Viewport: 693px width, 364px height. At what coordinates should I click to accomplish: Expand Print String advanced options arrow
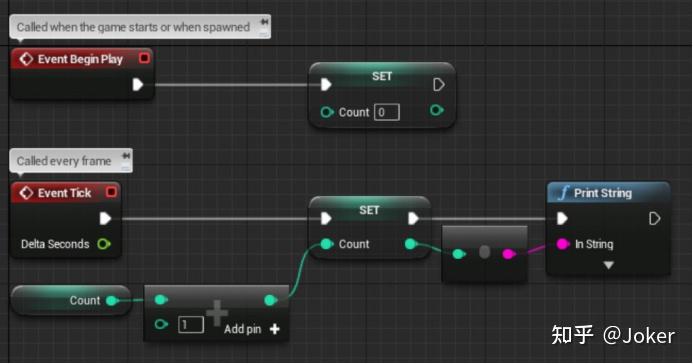(609, 265)
